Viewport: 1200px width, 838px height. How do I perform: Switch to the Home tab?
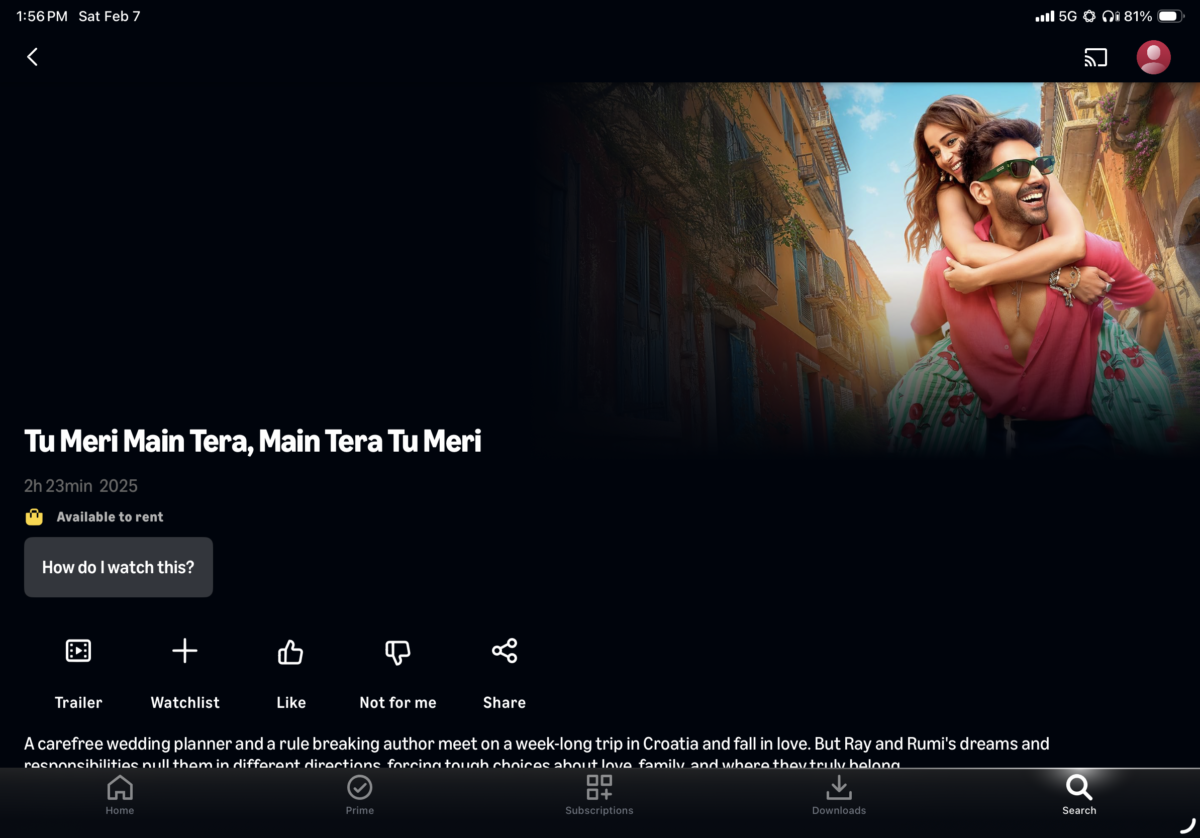(120, 794)
